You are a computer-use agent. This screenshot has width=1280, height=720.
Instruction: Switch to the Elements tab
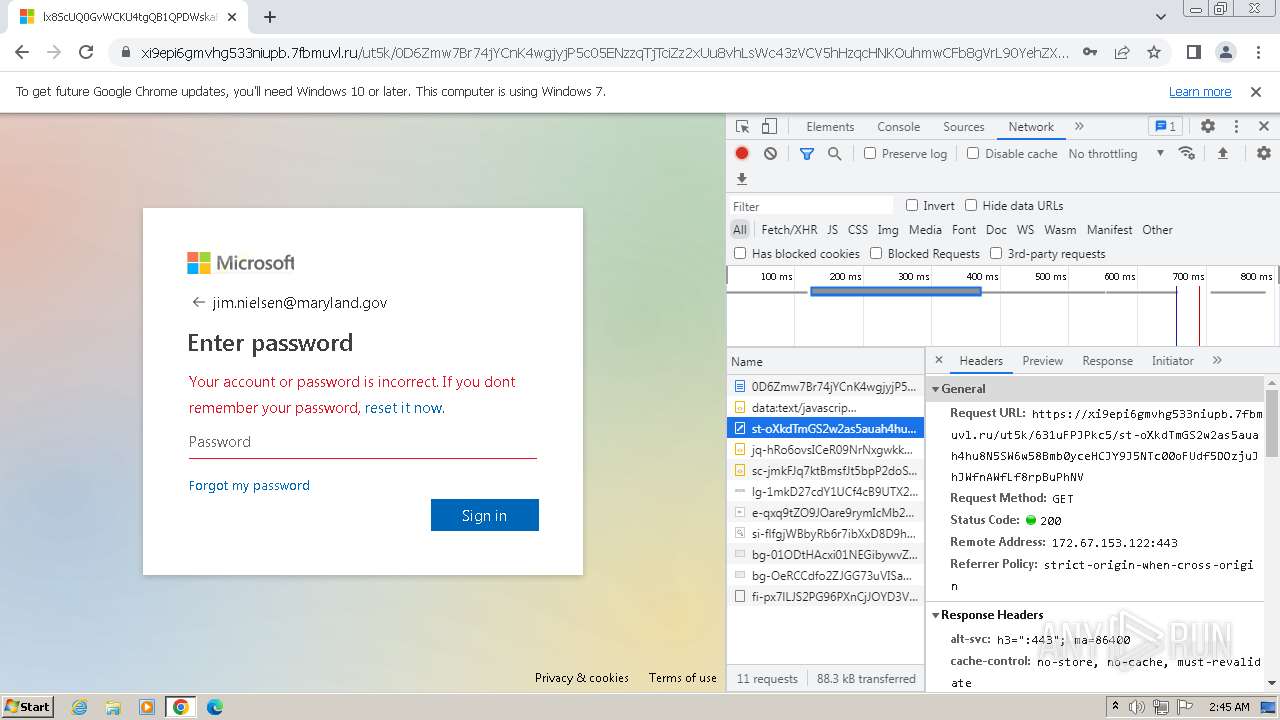click(x=830, y=127)
